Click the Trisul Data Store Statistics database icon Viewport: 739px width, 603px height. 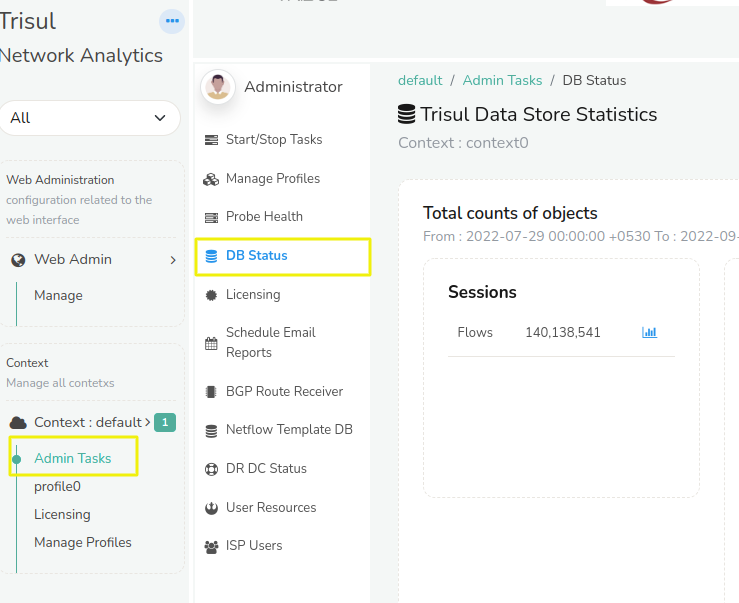click(407, 114)
